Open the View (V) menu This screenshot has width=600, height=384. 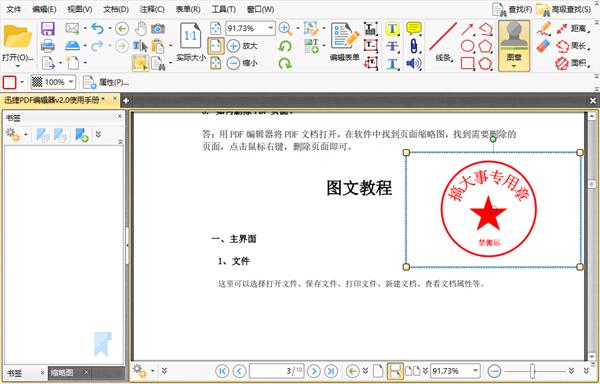[x=80, y=9]
